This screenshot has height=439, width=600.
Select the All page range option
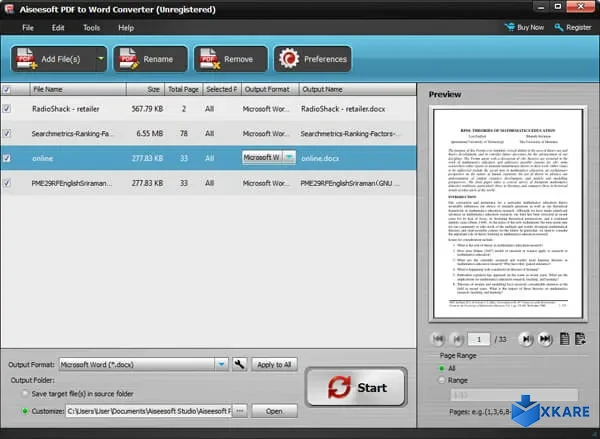coord(442,368)
